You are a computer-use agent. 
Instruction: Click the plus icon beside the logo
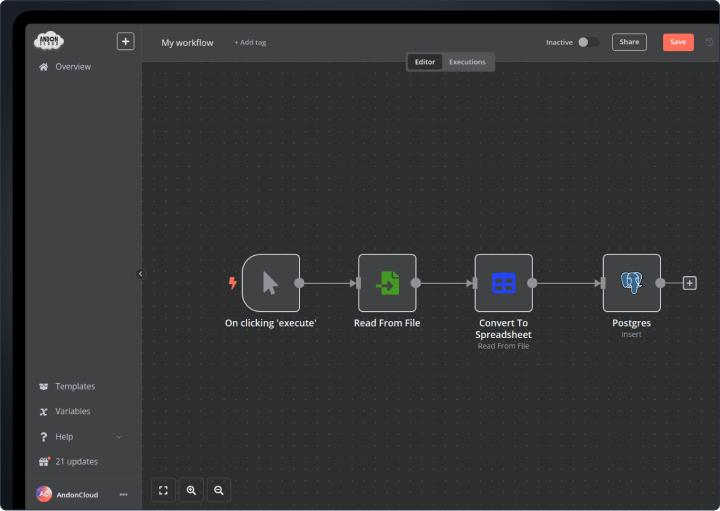point(125,41)
